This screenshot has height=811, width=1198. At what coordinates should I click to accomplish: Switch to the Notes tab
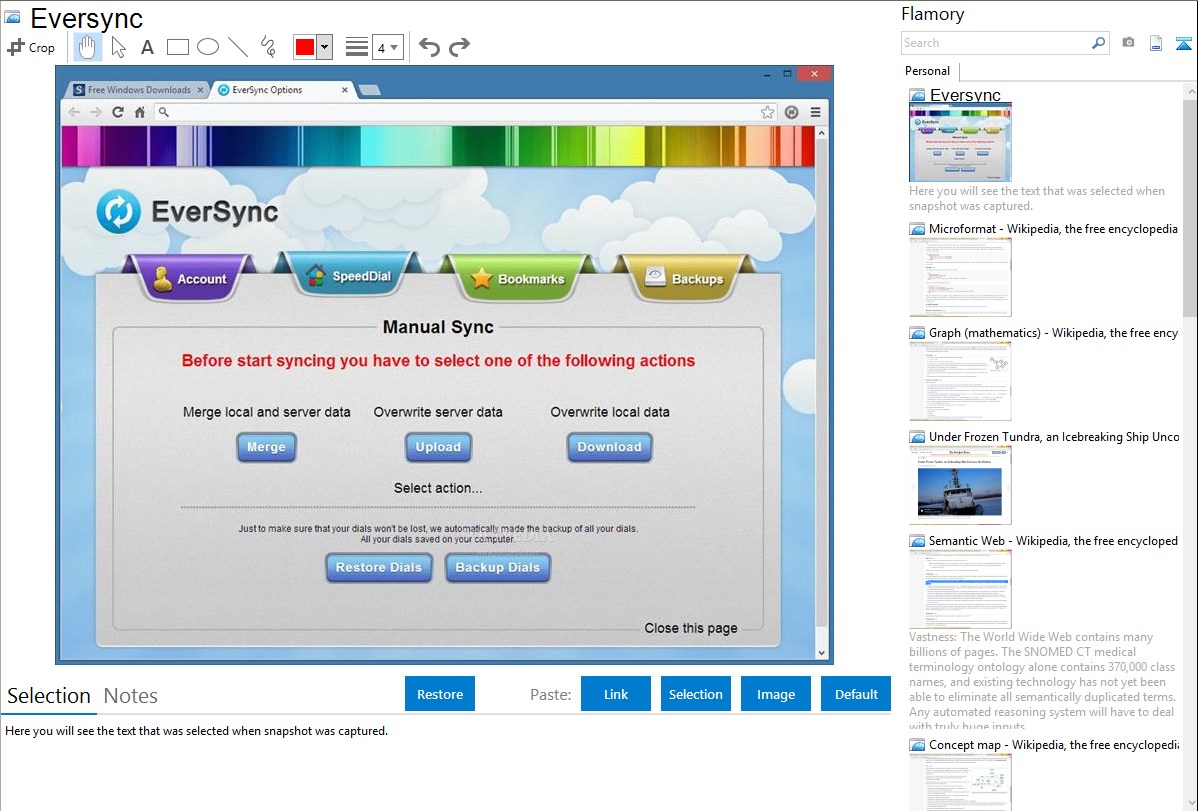[131, 696]
